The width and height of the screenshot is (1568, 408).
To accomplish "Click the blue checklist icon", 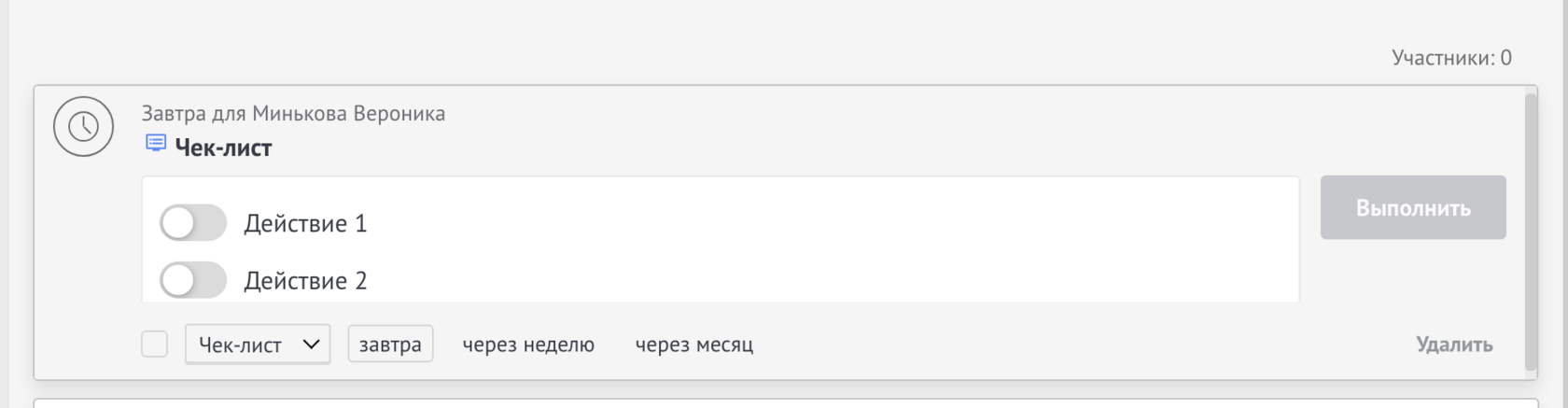I will (156, 143).
